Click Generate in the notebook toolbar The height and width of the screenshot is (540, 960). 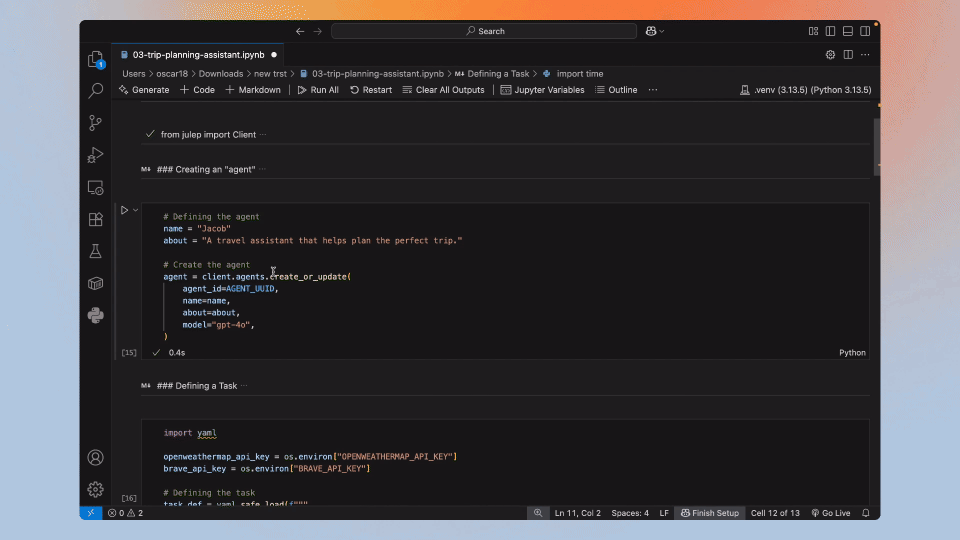tap(144, 89)
